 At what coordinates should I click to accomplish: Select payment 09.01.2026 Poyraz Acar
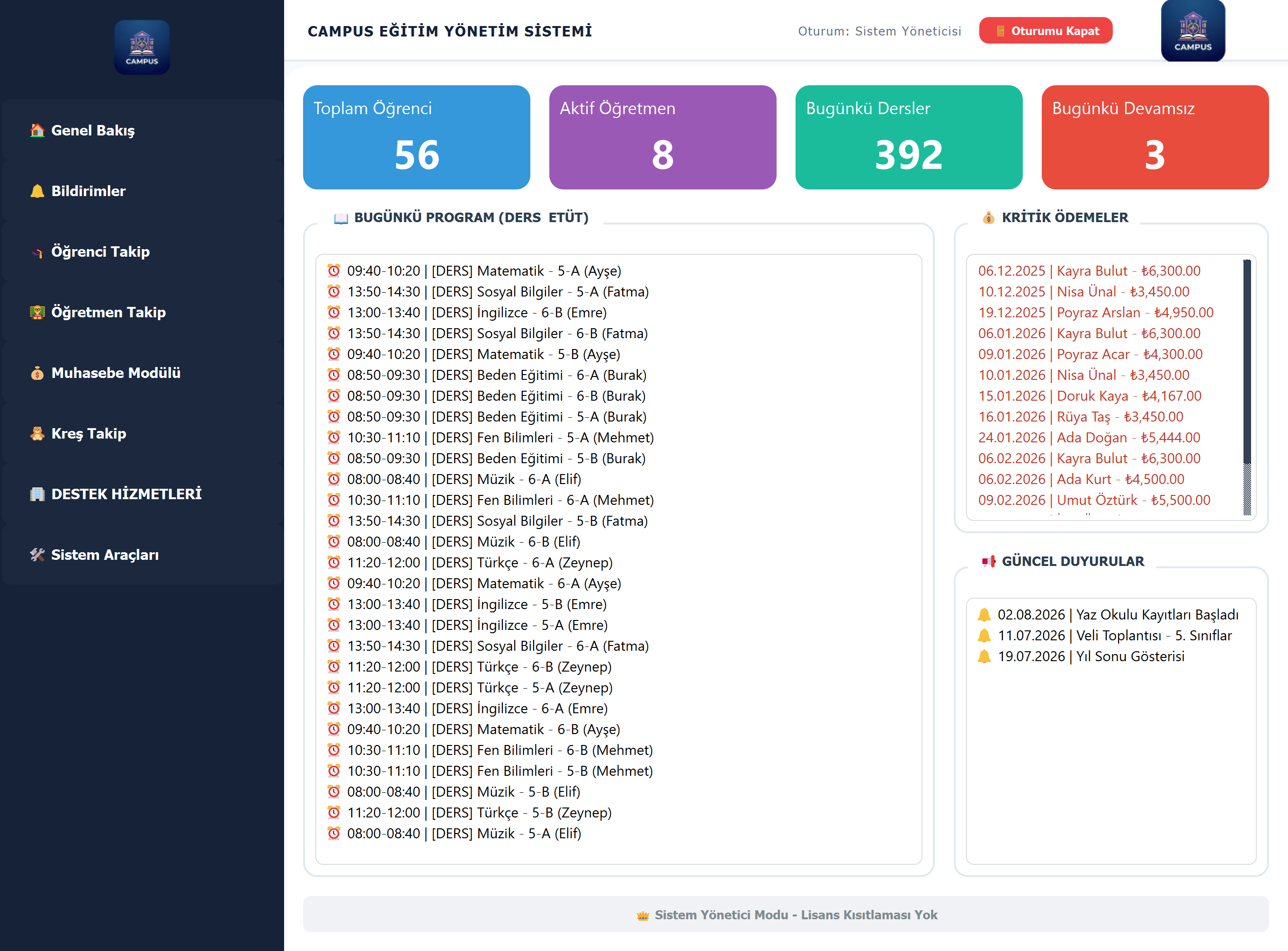click(1091, 354)
